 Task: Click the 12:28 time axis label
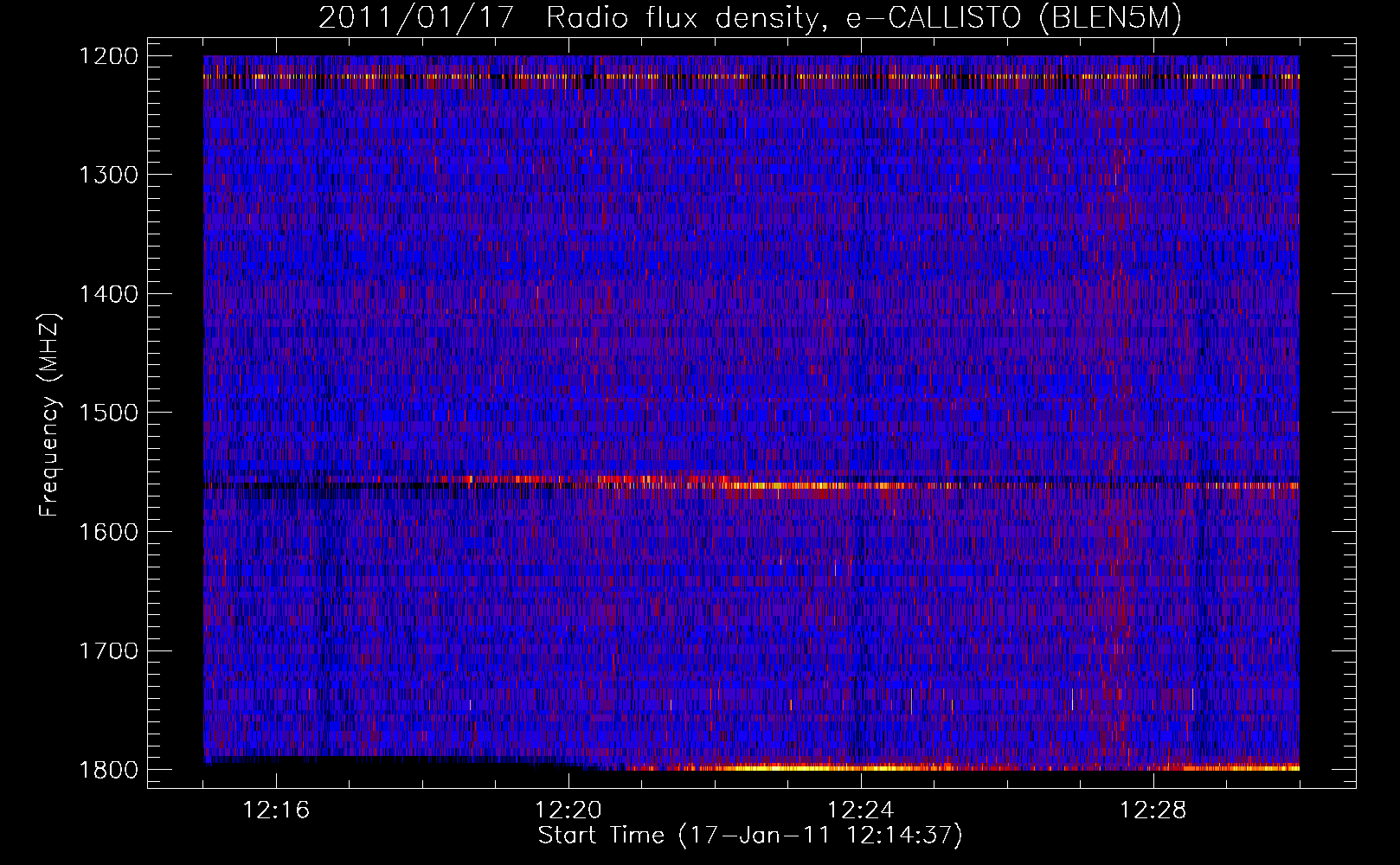click(1153, 811)
